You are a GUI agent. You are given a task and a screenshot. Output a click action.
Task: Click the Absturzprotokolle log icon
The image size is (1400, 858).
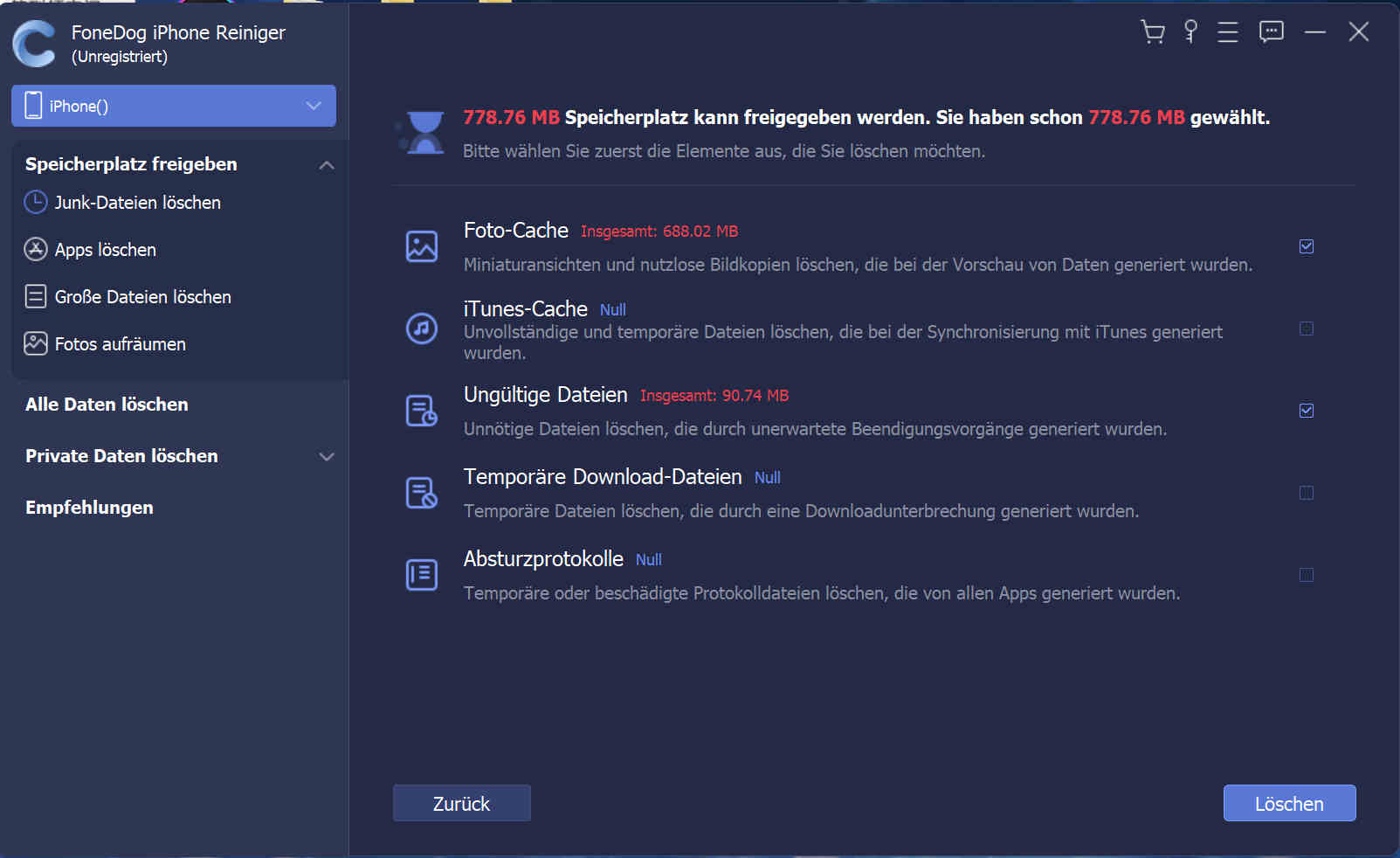pyautogui.click(x=422, y=575)
